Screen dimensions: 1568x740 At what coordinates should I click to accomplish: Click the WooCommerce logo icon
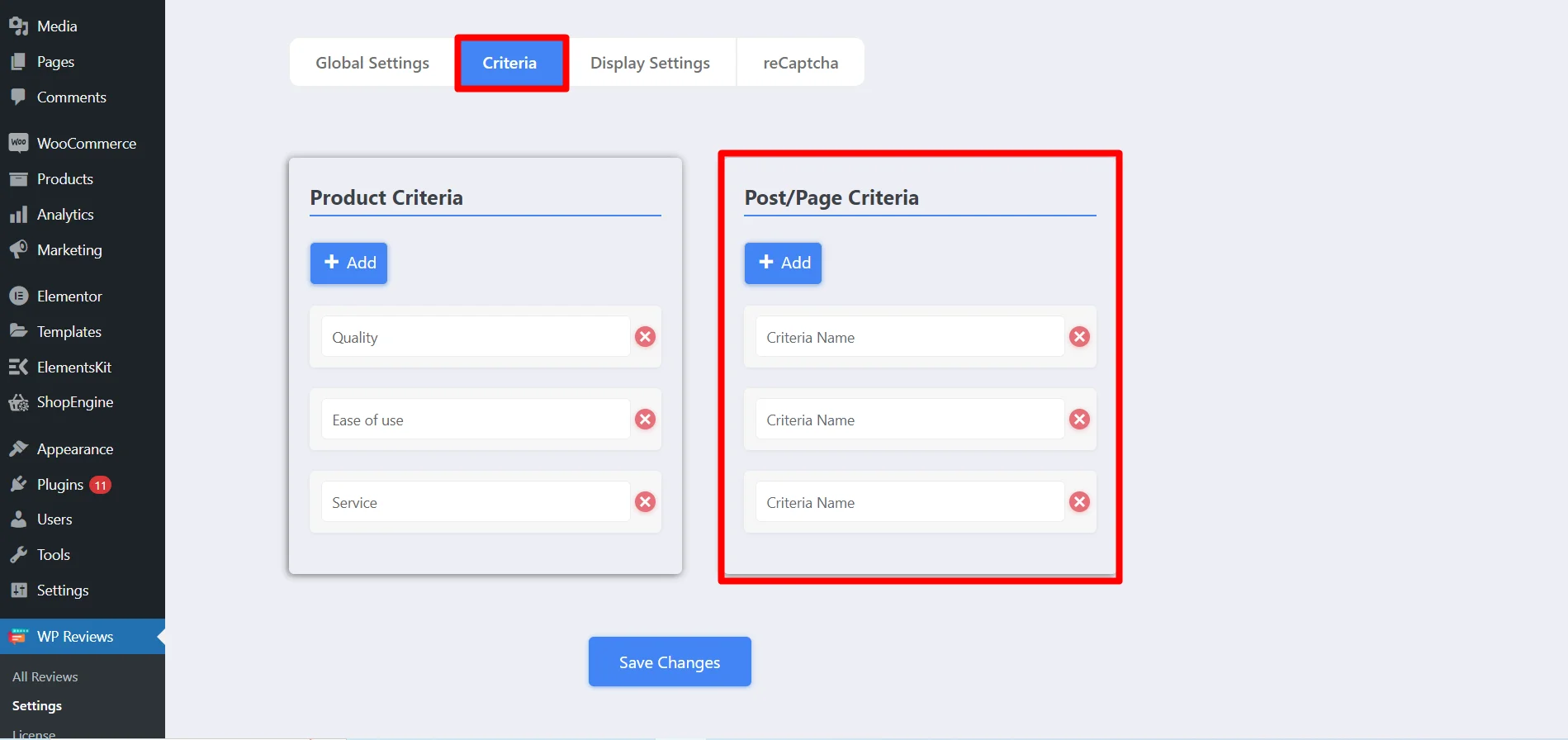(18, 143)
